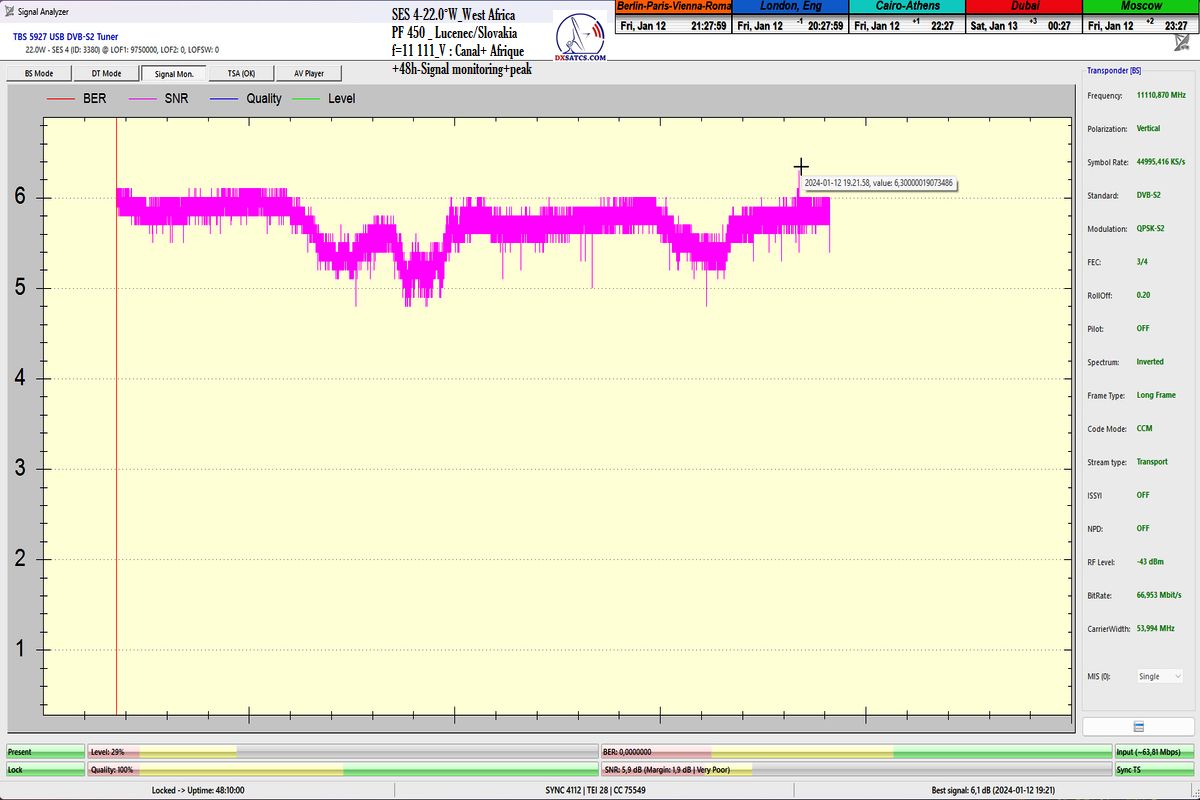Screen dimensions: 1200x800
Task: Click the Present status indicator
Action: point(44,751)
